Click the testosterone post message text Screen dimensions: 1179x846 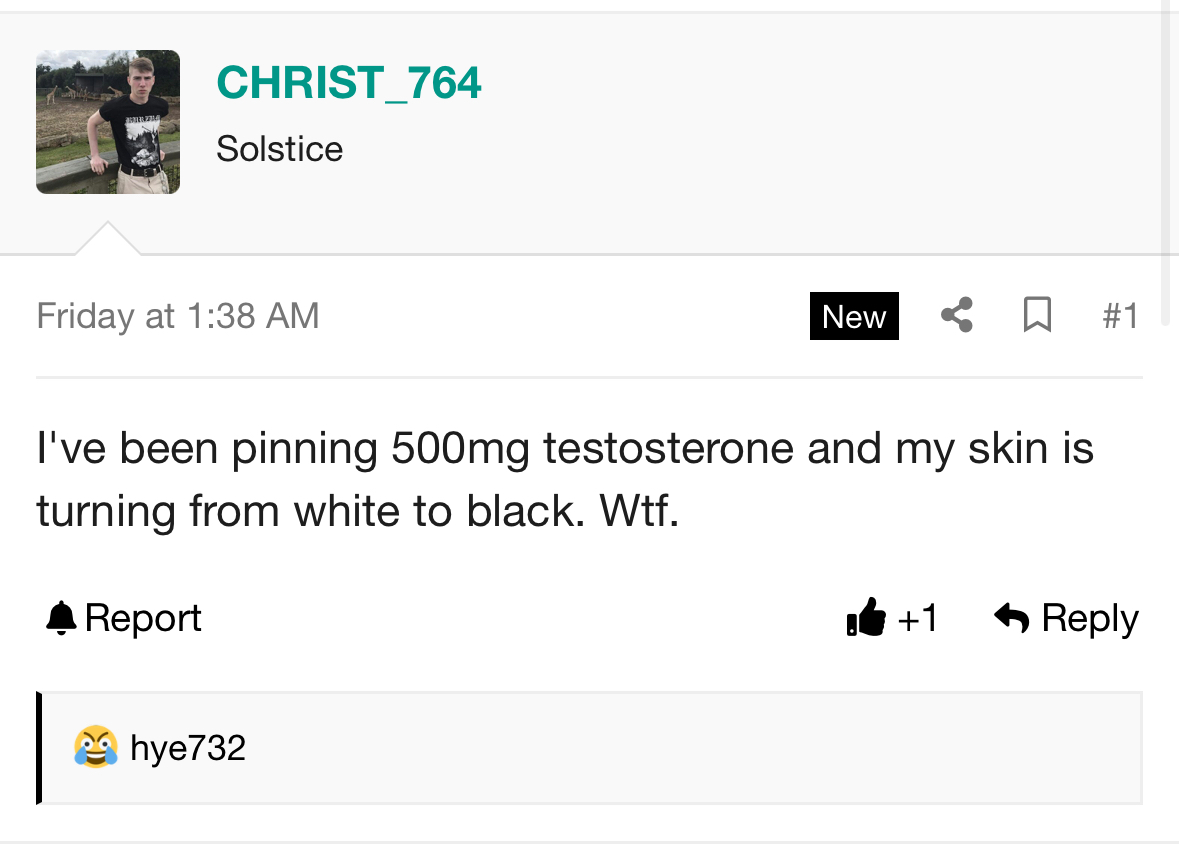pyautogui.click(x=565, y=480)
